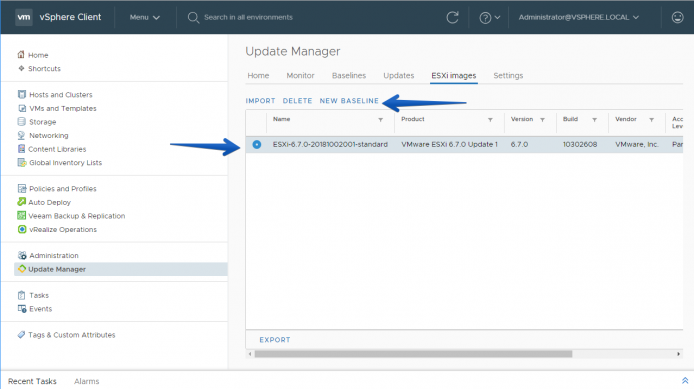Click the horizontal scrollbar thumb
694x389 pixels.
pyautogui.click(x=413, y=354)
